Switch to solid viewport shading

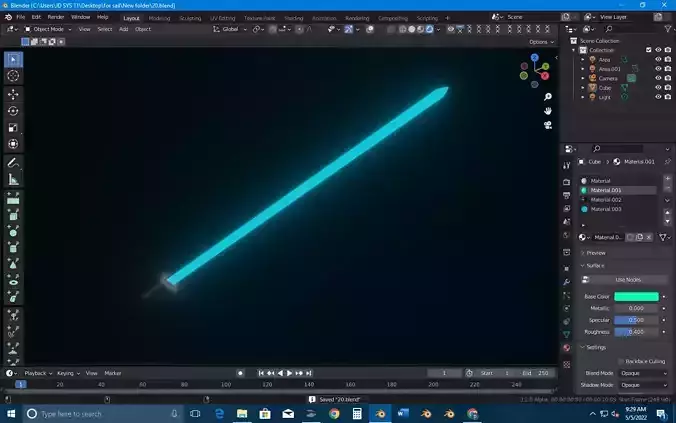tap(412, 29)
